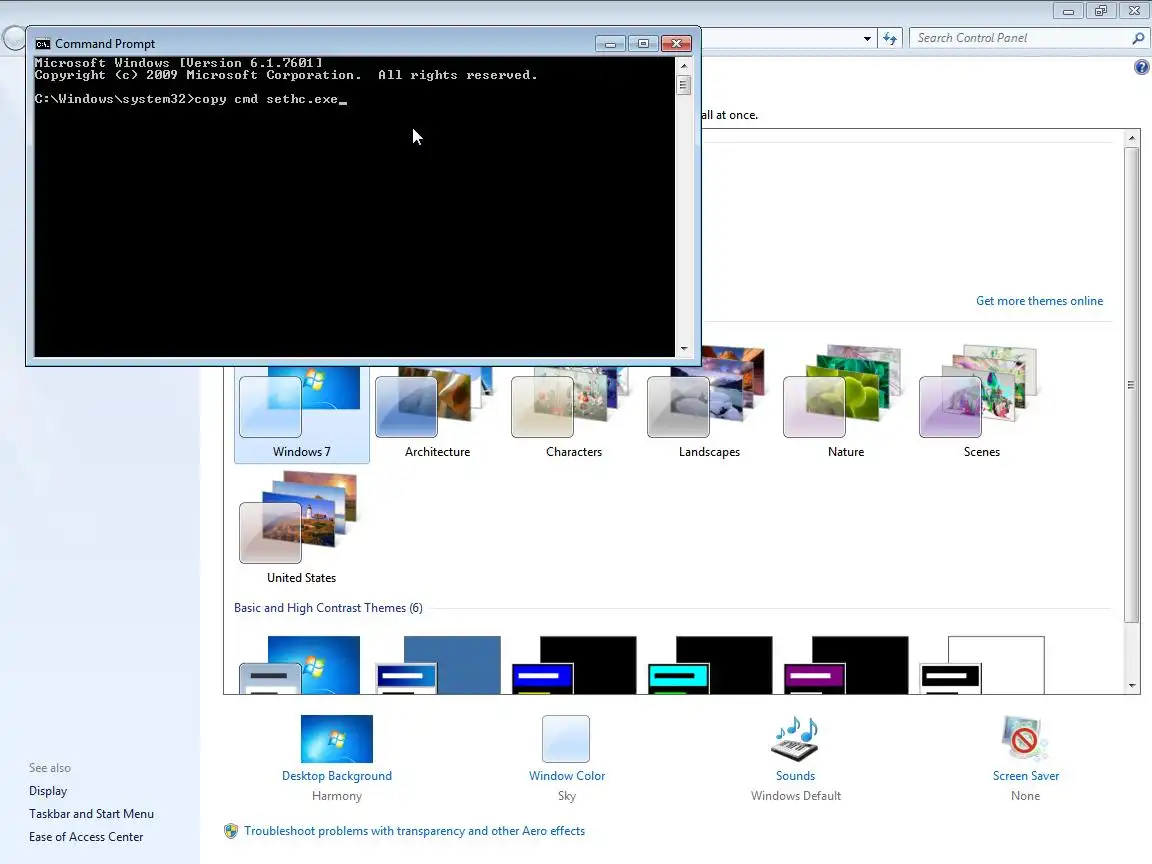Restore down the Control Panel window
Viewport: 1152px width, 864px height.
point(1101,11)
